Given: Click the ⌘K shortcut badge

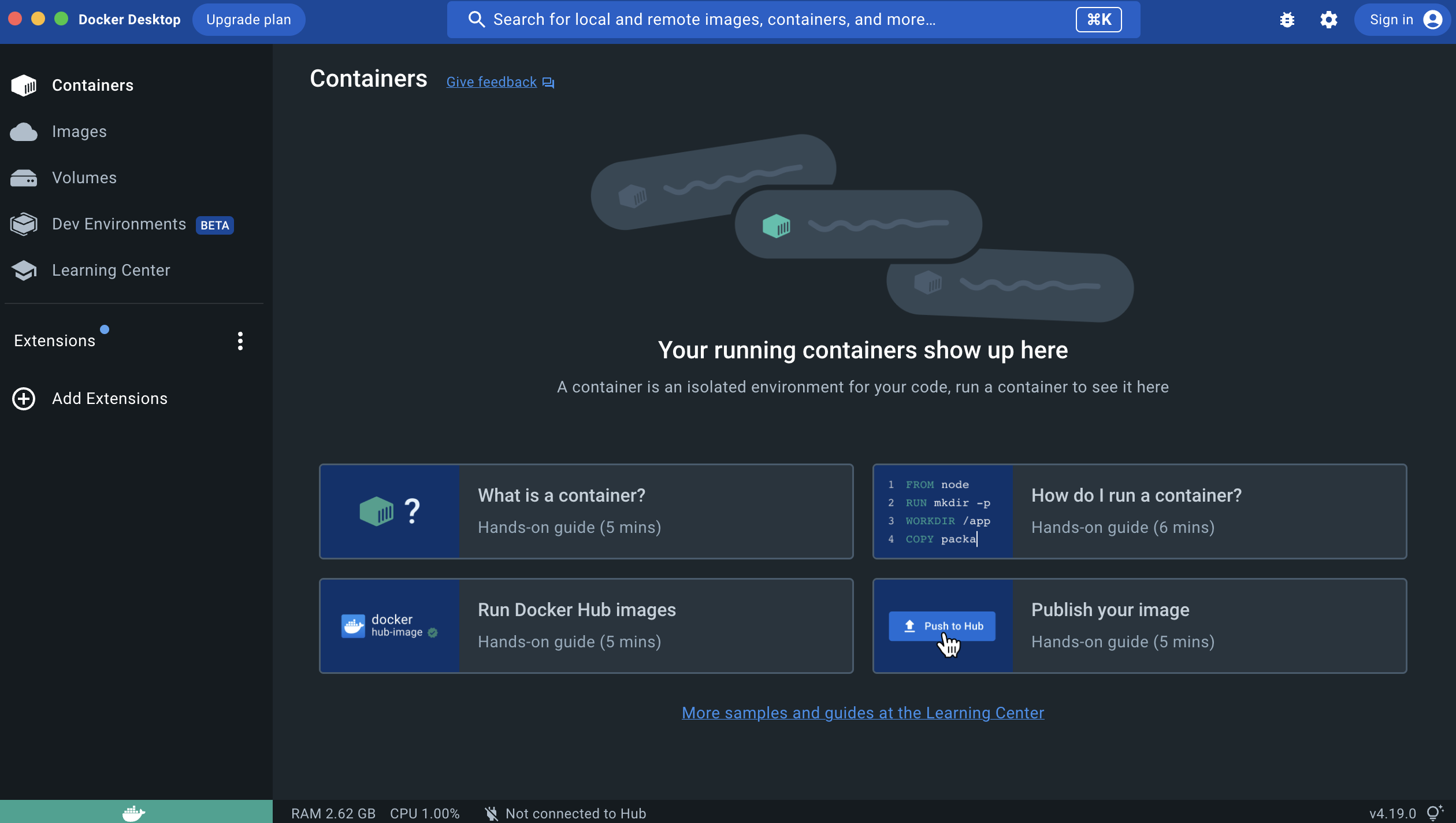Looking at the screenshot, I should pos(1099,20).
